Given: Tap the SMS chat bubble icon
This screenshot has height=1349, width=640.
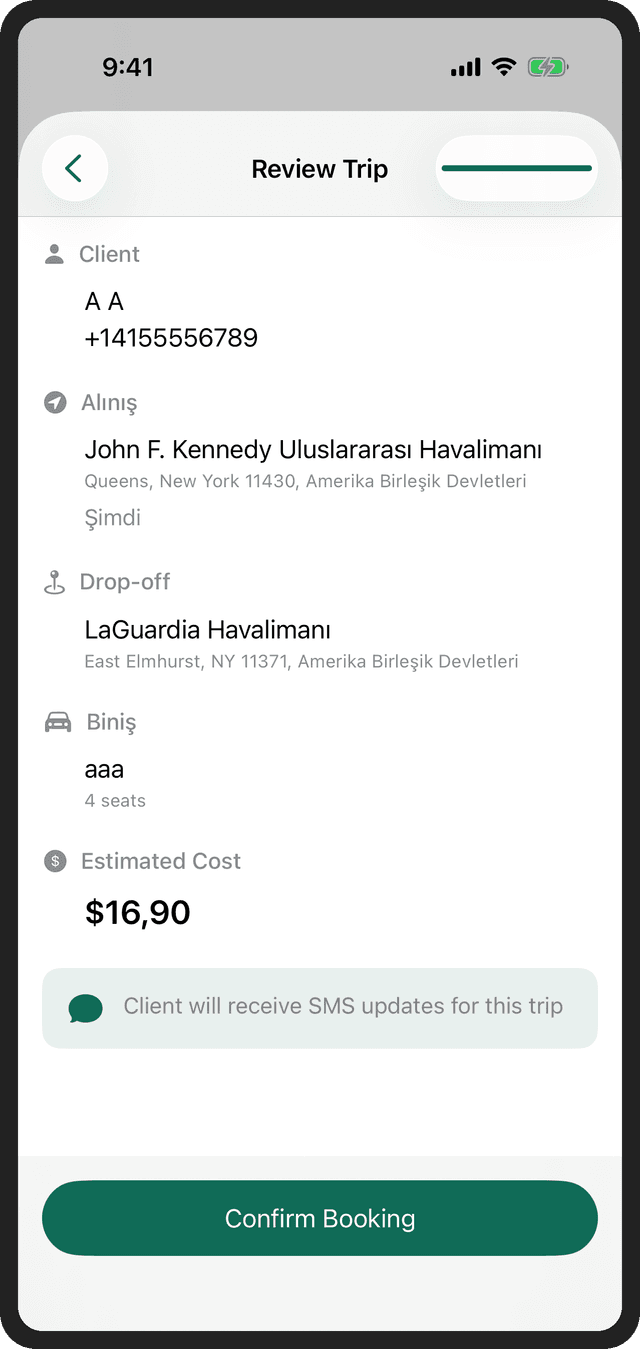Looking at the screenshot, I should [x=85, y=1007].
